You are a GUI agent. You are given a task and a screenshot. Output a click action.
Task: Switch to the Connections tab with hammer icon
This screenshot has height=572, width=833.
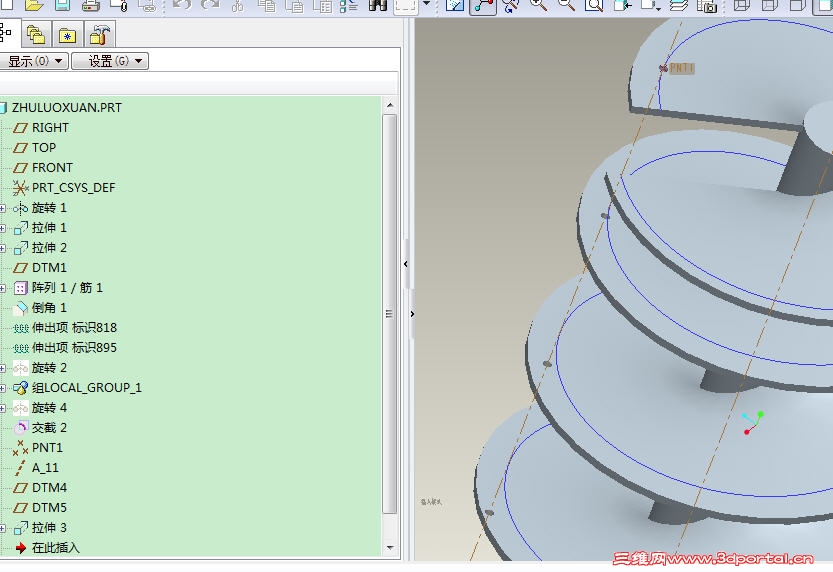click(x=99, y=35)
